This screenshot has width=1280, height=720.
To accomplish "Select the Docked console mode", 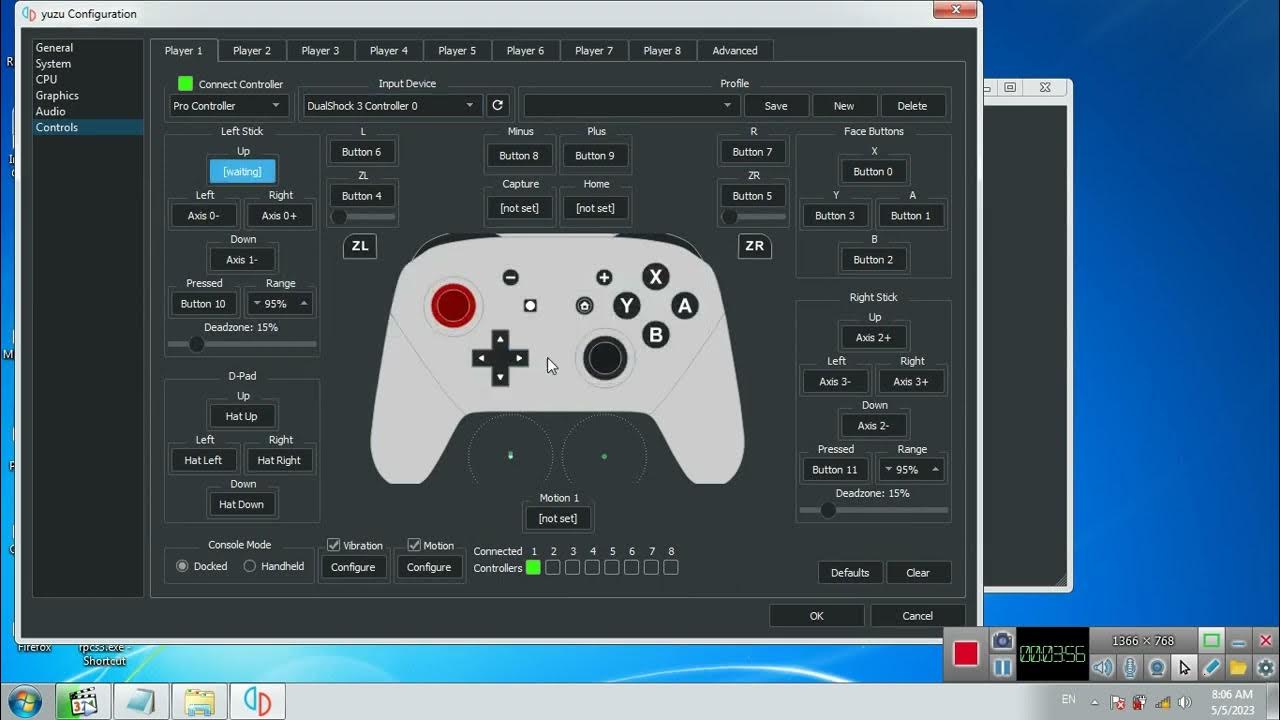I will point(182,566).
